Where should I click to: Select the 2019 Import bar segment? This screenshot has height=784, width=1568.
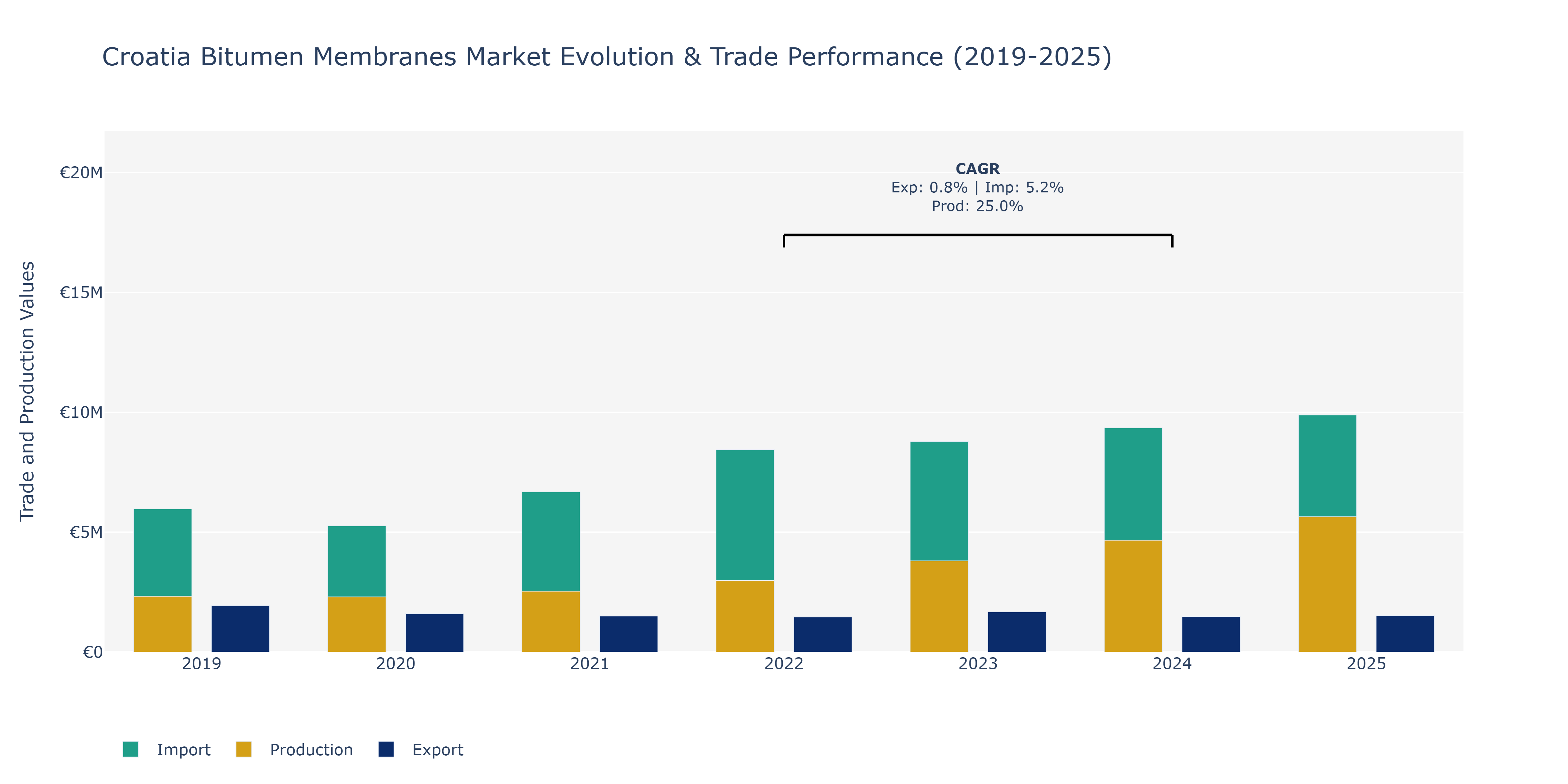(x=163, y=553)
